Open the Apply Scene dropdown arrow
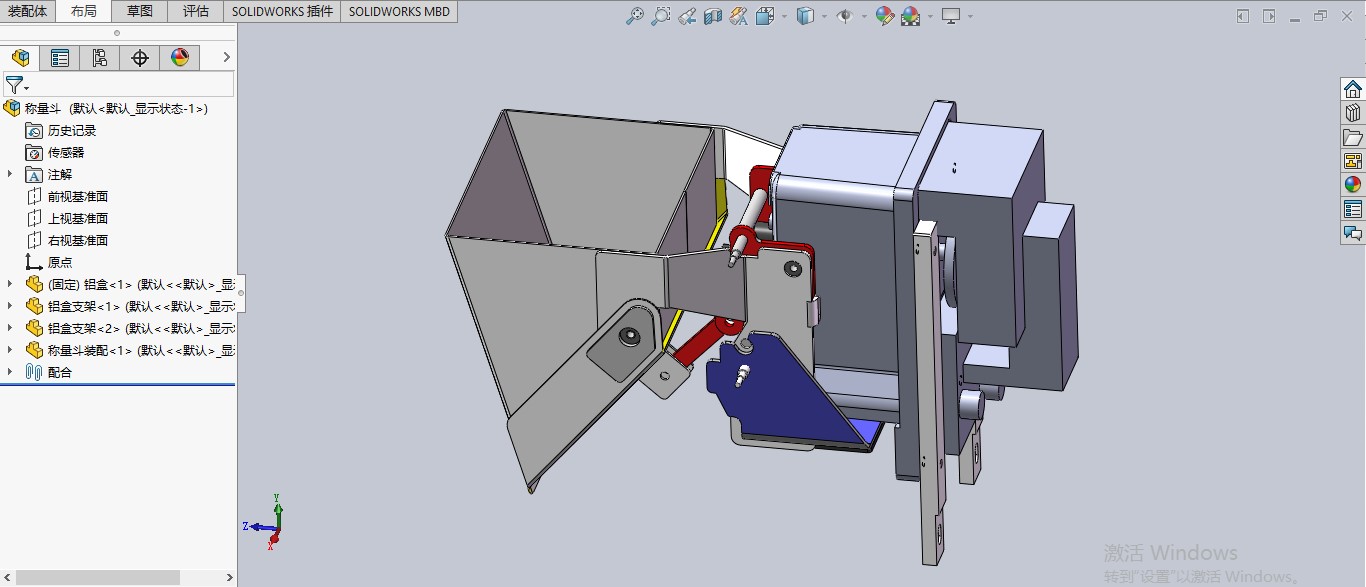Screen dimensions: 1366x587 (x=930, y=16)
